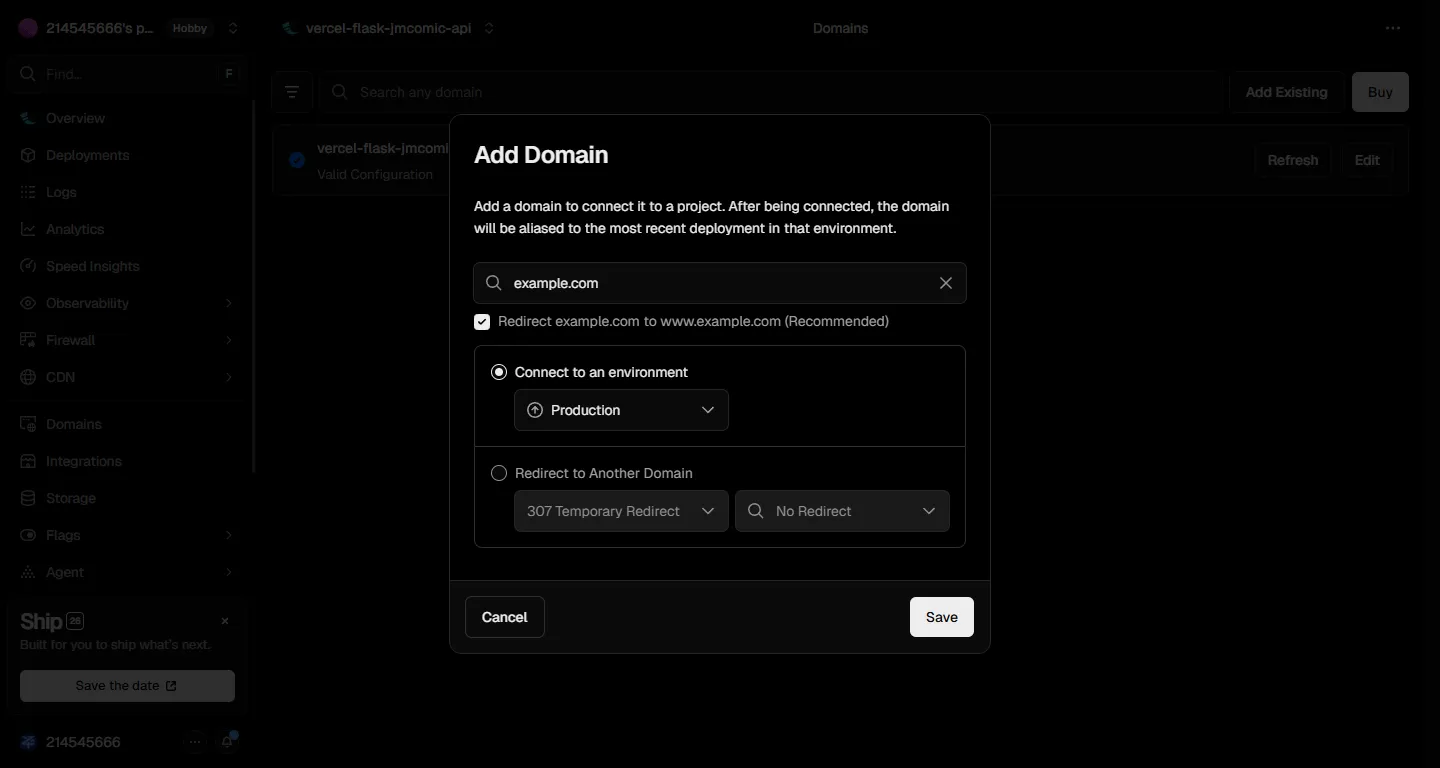This screenshot has height=768, width=1440.
Task: Save the new domain in the dialog
Action: tap(940, 617)
